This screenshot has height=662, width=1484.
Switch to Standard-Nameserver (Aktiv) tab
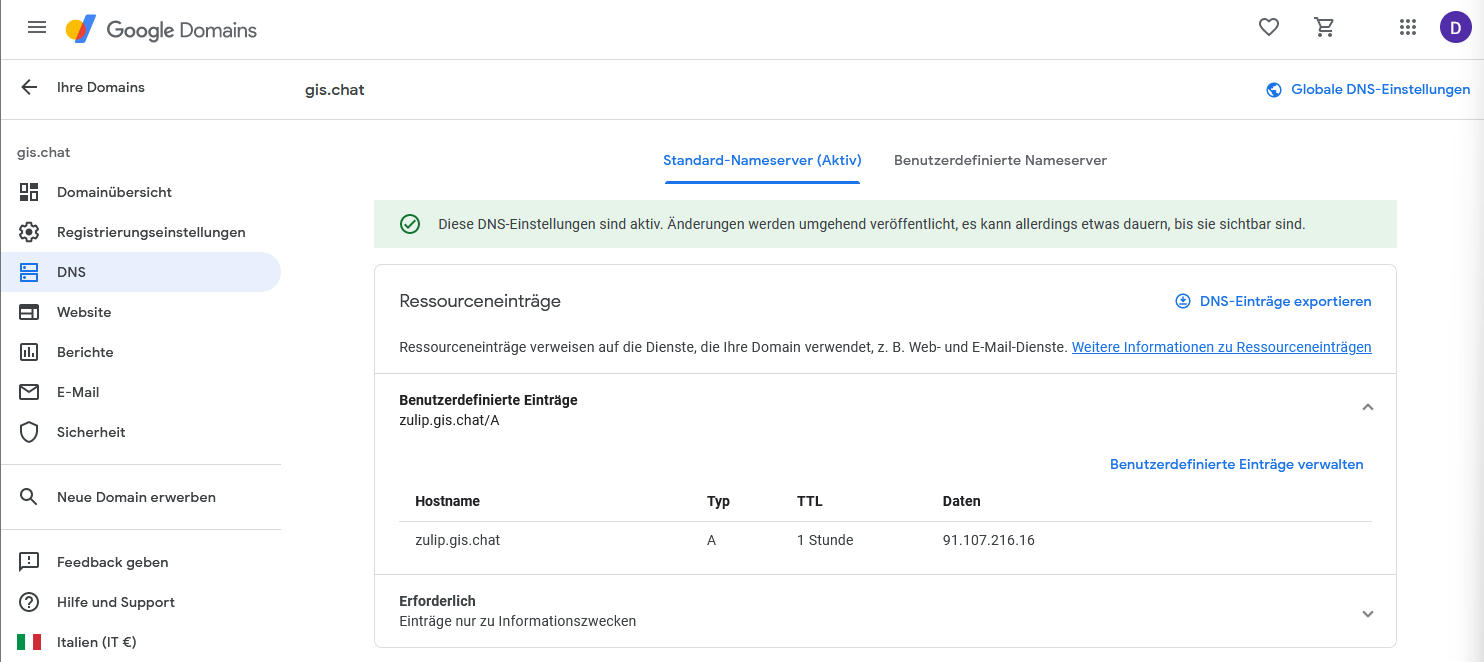tap(762, 160)
